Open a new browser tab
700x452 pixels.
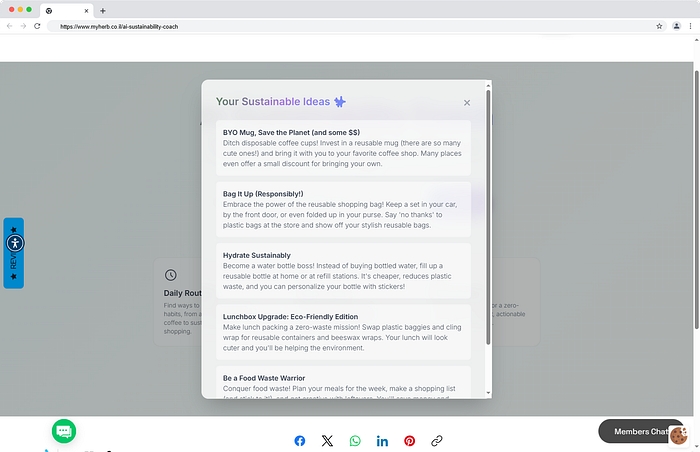[x=103, y=10]
